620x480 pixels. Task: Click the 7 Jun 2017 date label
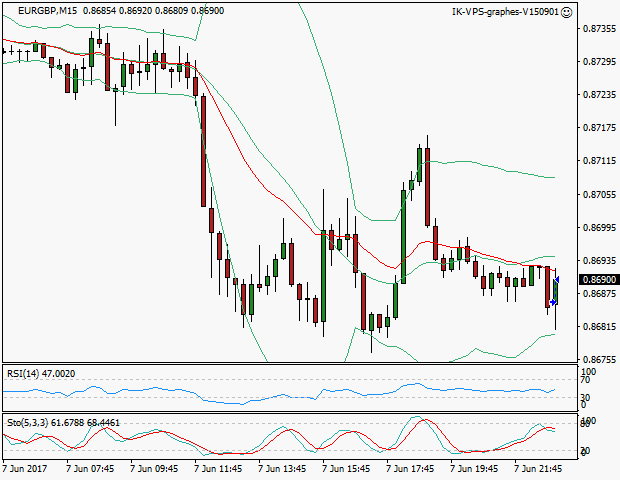pos(24,467)
